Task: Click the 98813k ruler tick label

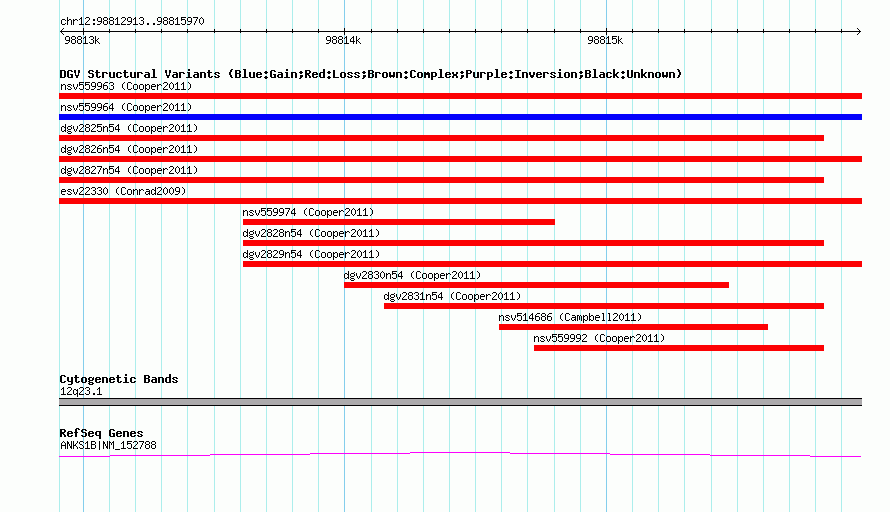Action: point(82,40)
